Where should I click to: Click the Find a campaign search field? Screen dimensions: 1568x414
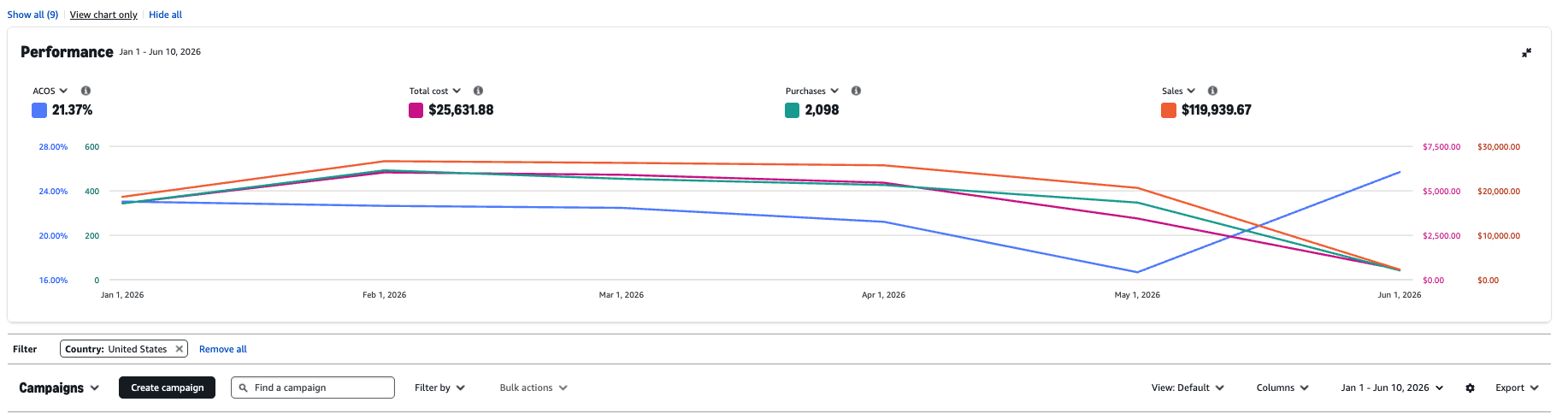(x=313, y=387)
